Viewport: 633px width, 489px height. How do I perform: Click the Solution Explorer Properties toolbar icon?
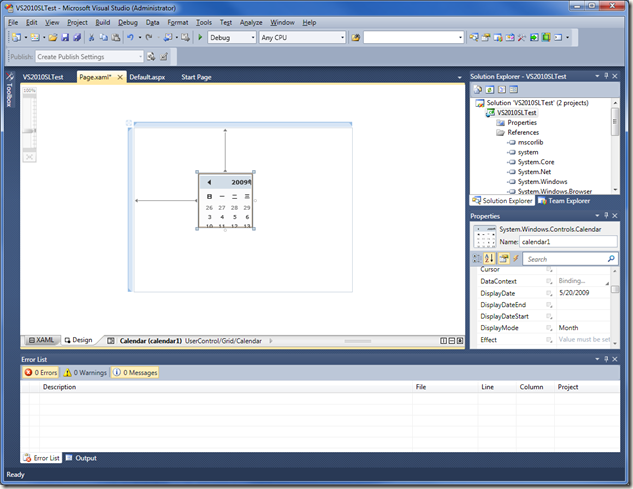click(x=478, y=89)
